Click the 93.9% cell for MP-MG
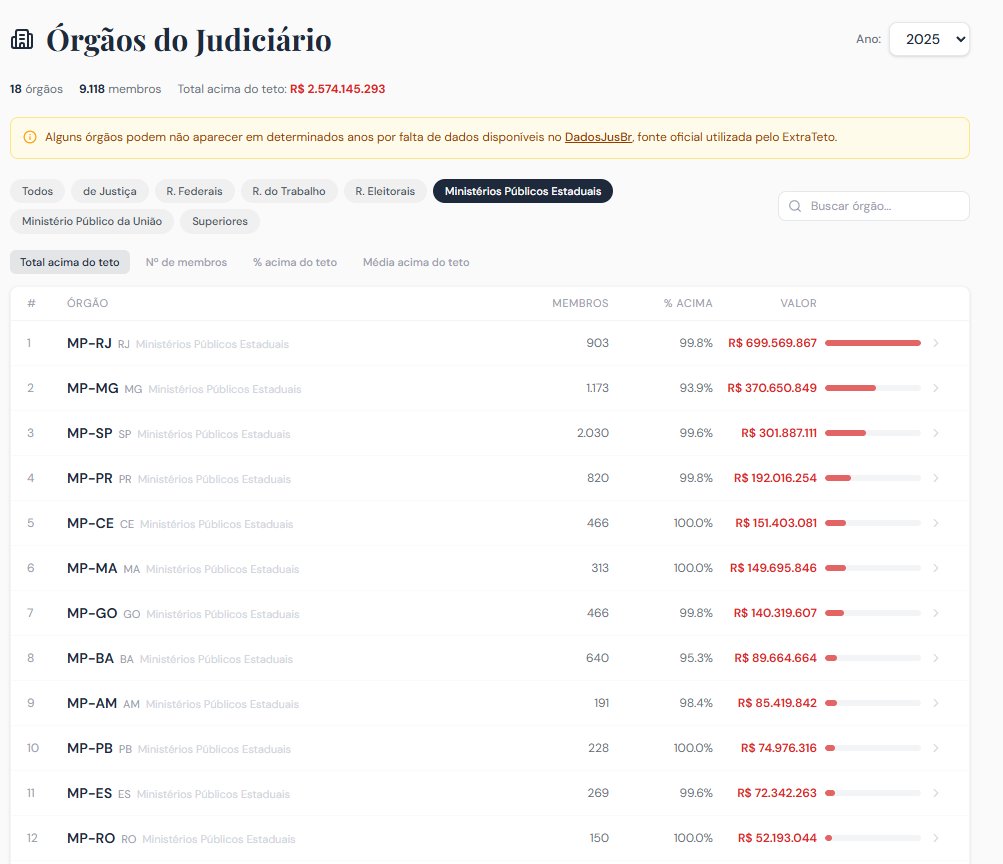This screenshot has height=864, width=1003. pyautogui.click(x=696, y=388)
